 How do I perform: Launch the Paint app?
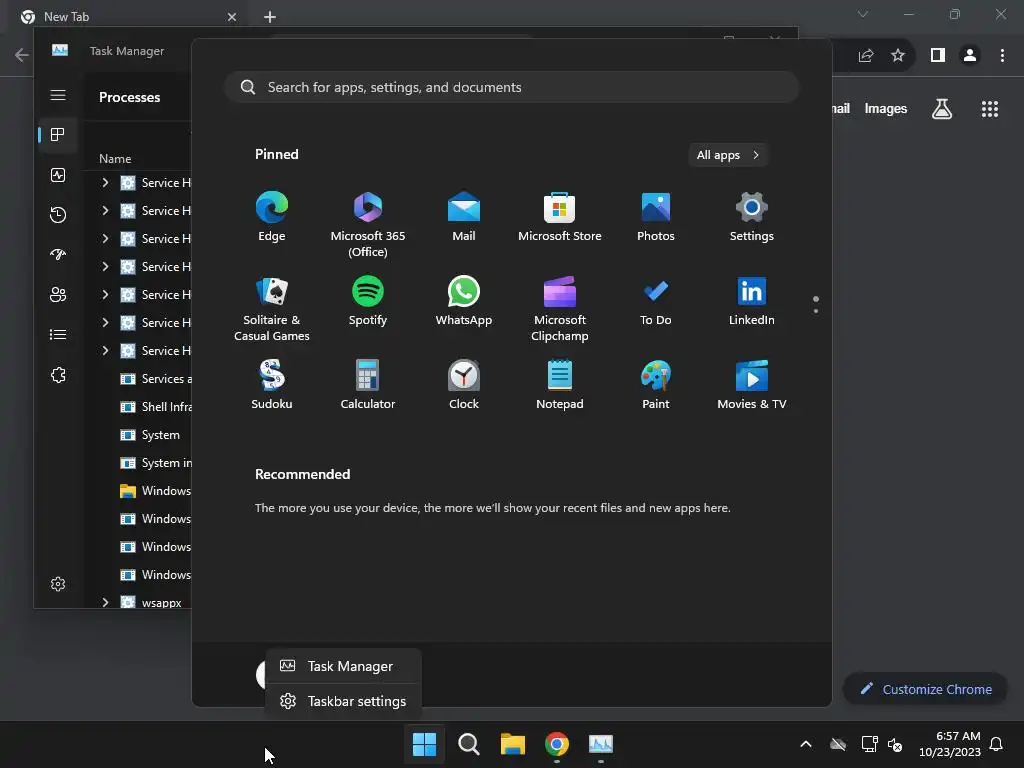(x=656, y=385)
